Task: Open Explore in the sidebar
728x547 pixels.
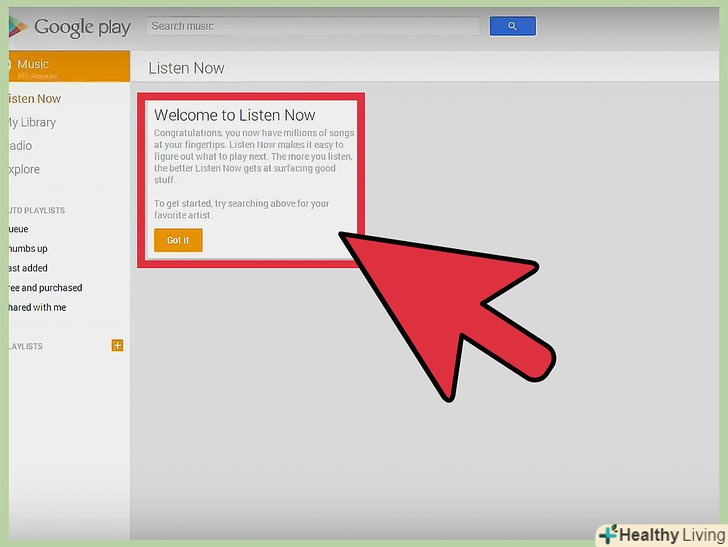Action: click(24, 169)
